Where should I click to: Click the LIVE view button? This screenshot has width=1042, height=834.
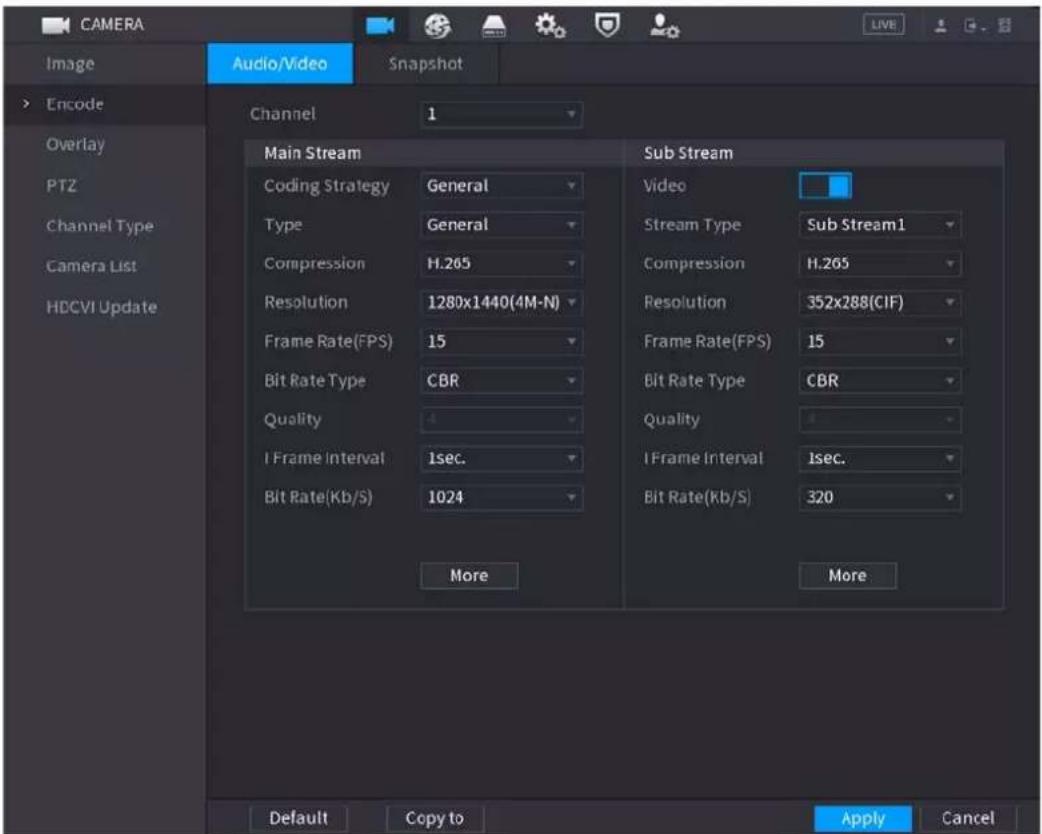pos(883,25)
